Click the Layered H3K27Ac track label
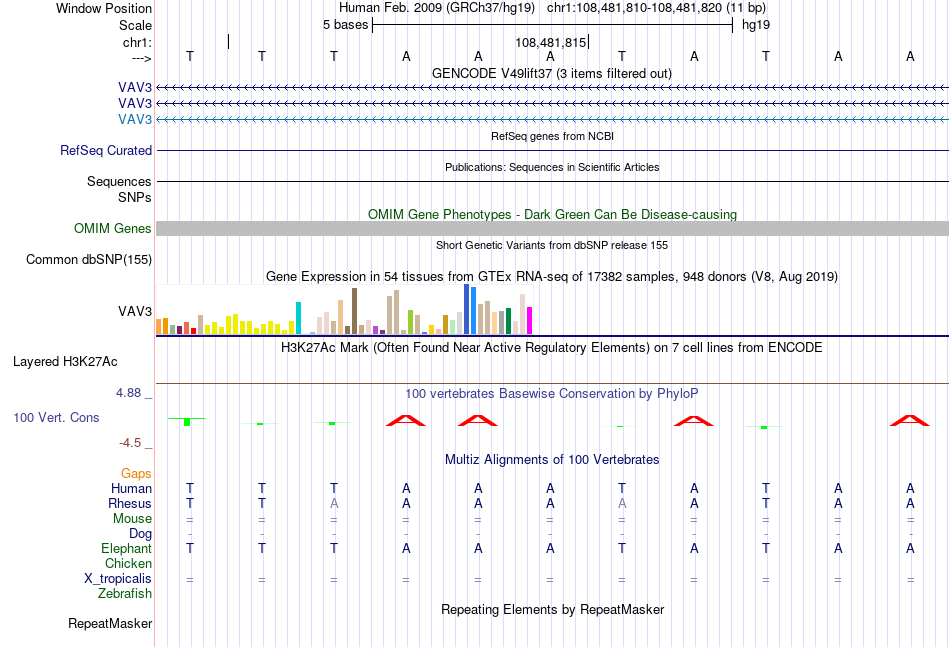The width and height of the screenshot is (950, 647). (65, 362)
